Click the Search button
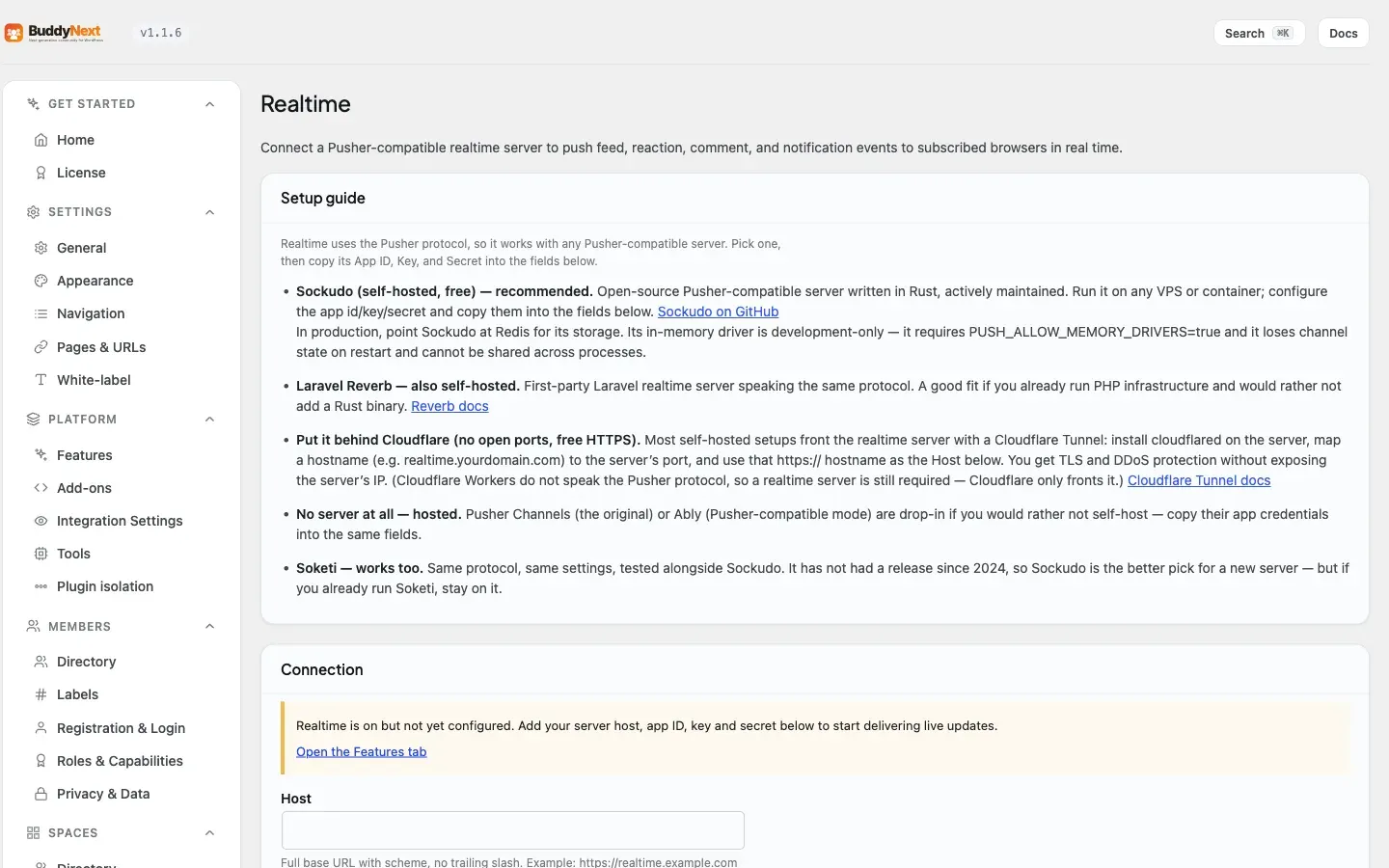This screenshot has height=868, width=1389. pyautogui.click(x=1259, y=33)
